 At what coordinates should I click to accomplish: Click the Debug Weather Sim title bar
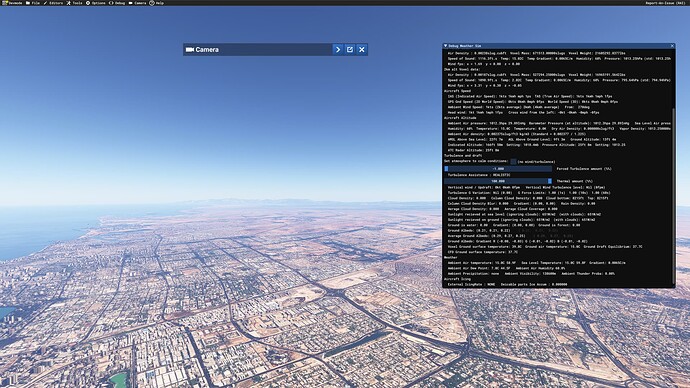pyautogui.click(x=558, y=46)
